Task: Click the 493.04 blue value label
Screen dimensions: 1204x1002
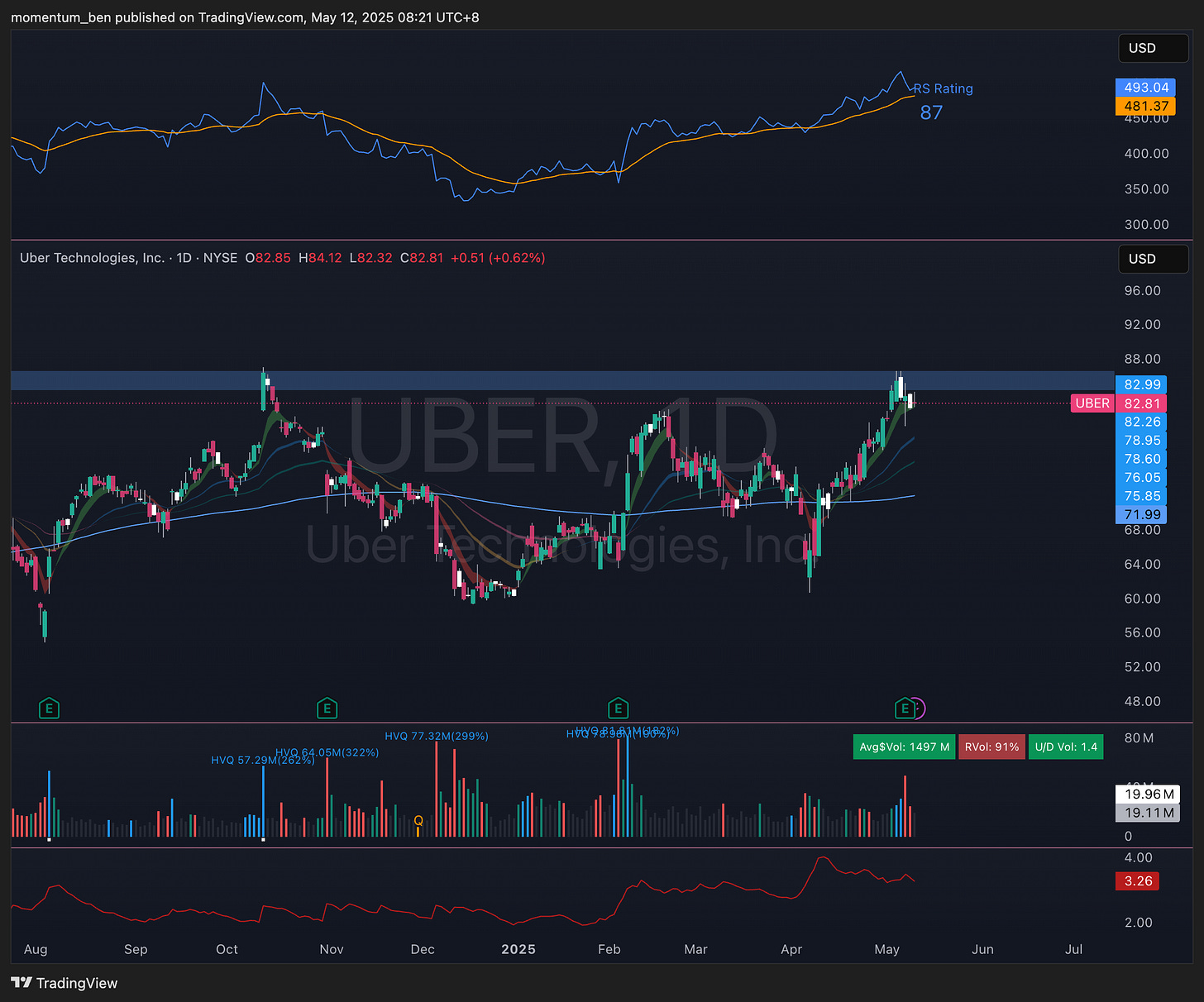Action: [1145, 88]
